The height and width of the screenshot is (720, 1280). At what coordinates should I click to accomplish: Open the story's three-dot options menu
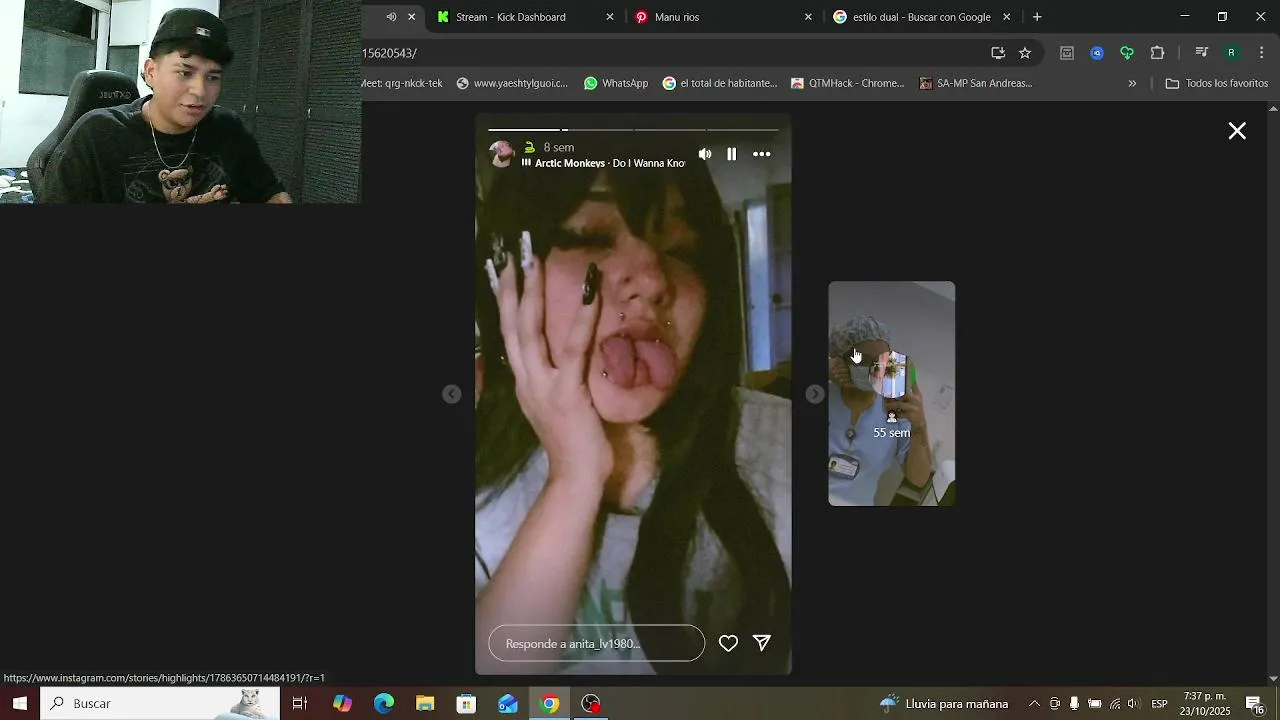pos(762,154)
